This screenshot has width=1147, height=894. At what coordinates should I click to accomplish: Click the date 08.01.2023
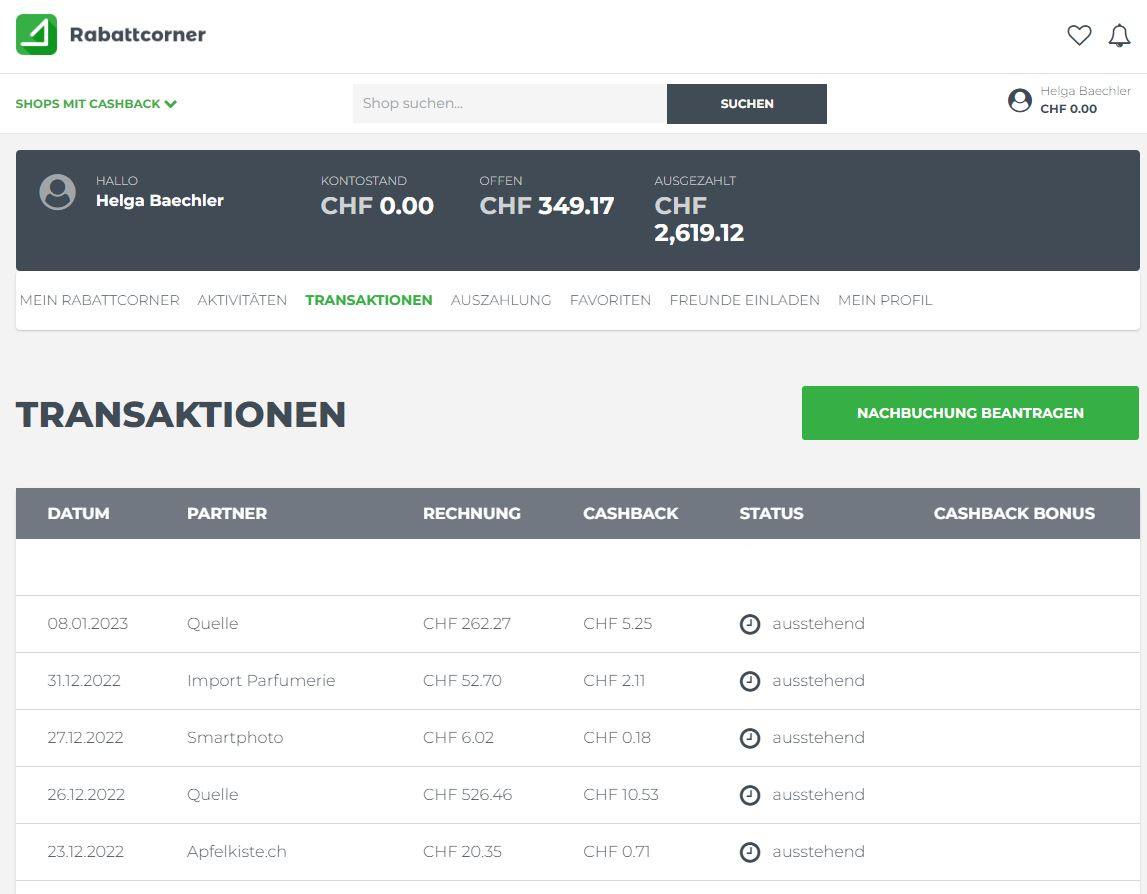(88, 624)
